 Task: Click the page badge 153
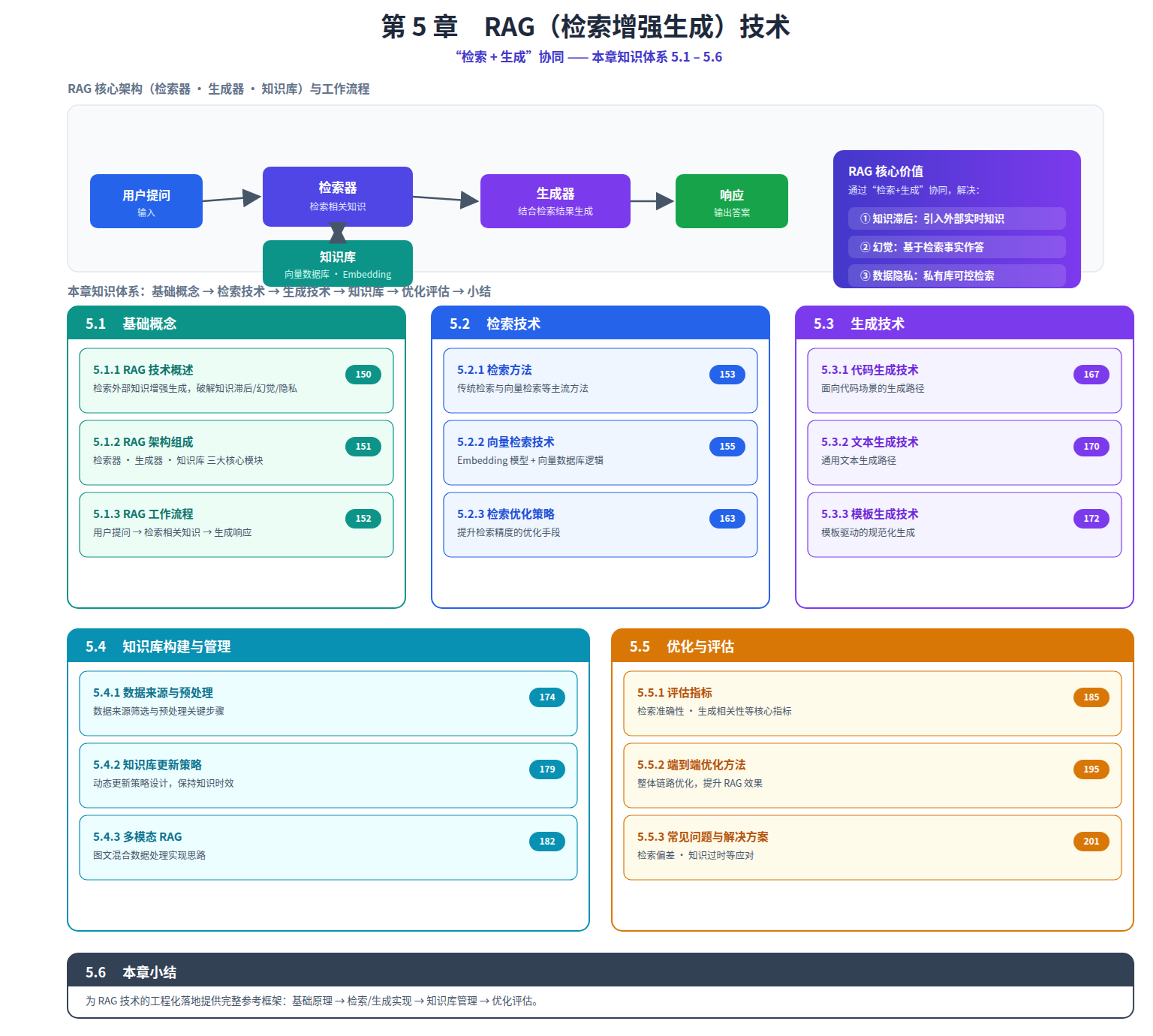727,375
